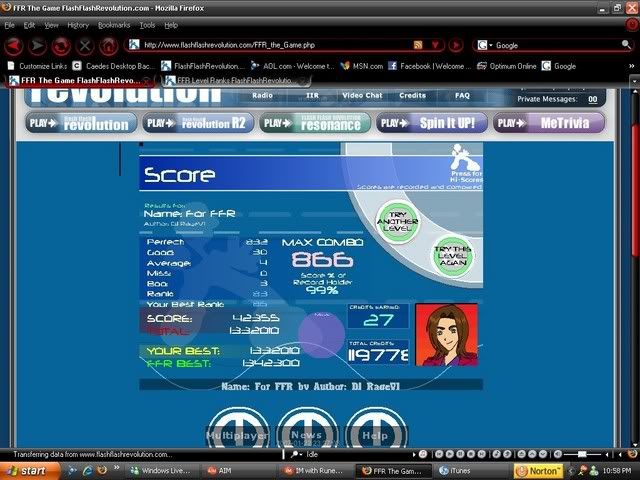Click the browser Forward arrow button
The image size is (640, 480).
click(x=38, y=45)
